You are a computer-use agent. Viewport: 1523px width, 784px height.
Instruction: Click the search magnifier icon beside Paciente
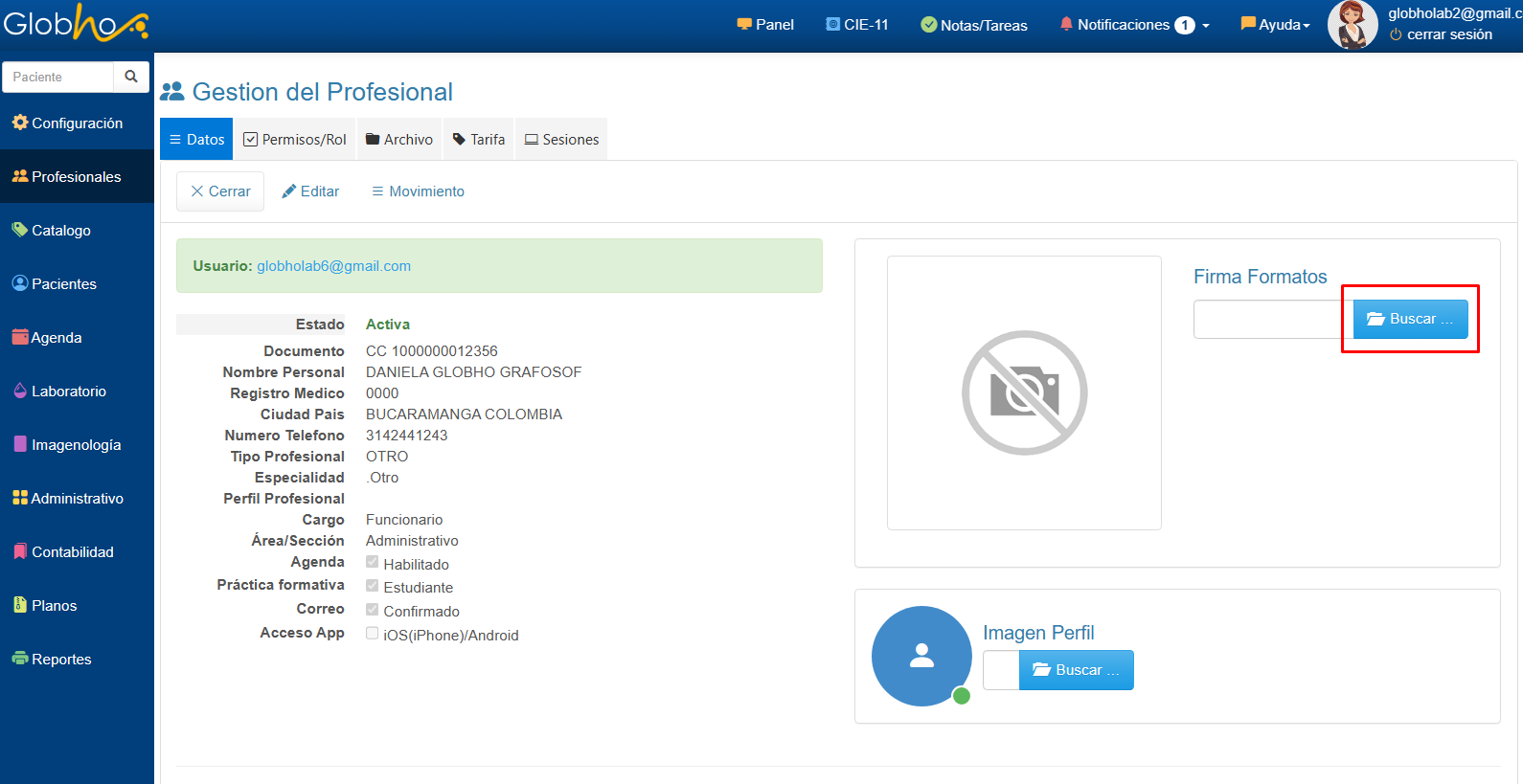tap(131, 77)
